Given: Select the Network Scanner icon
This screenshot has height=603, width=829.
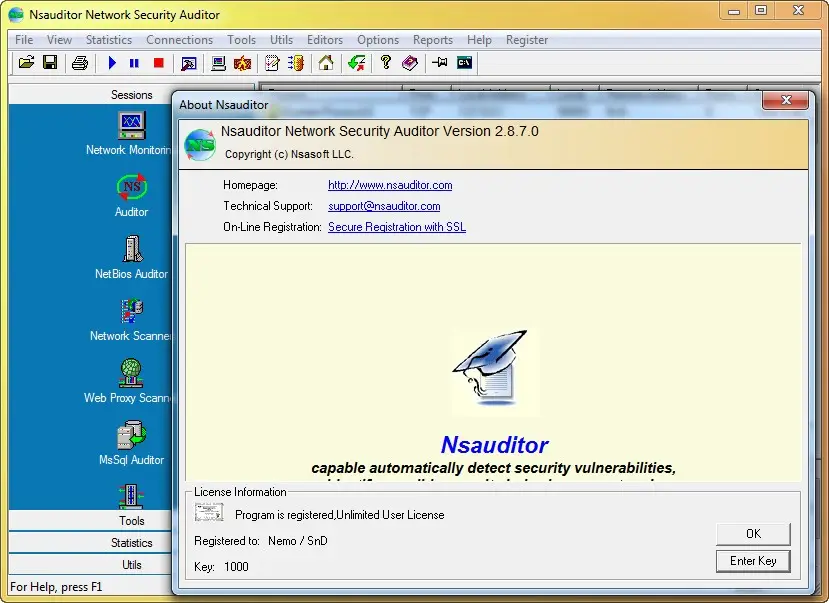Looking at the screenshot, I should tap(132, 311).
